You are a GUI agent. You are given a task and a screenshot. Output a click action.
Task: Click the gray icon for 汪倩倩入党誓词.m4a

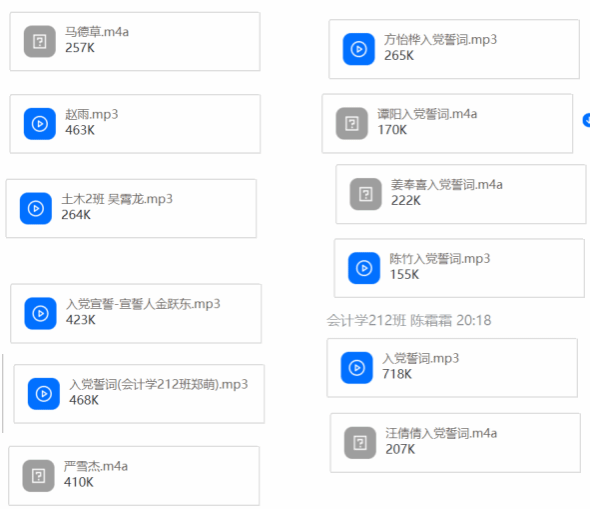point(360,443)
